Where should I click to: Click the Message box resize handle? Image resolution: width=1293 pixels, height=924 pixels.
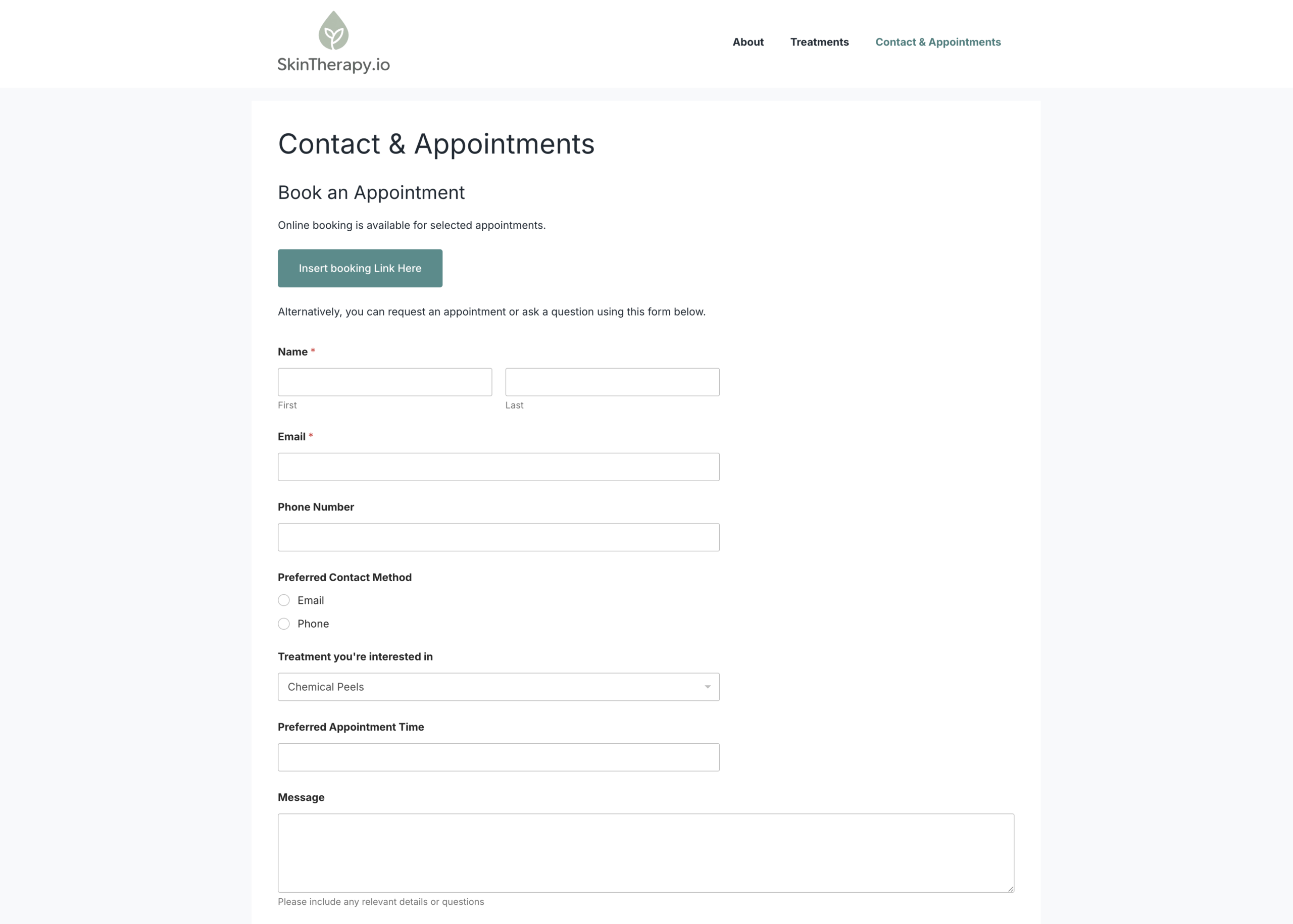(1010, 889)
